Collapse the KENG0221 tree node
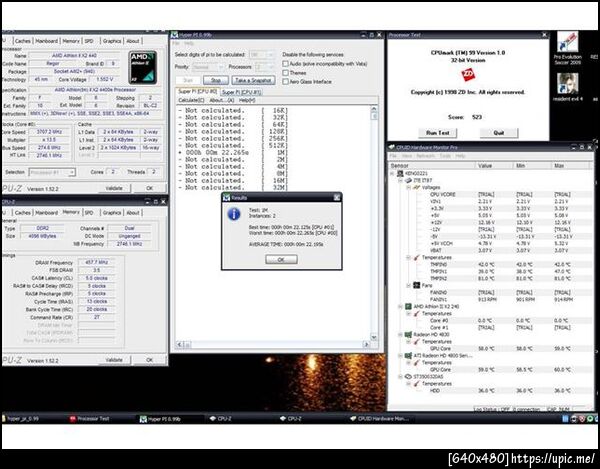This screenshot has width=600, height=469. tap(392, 173)
